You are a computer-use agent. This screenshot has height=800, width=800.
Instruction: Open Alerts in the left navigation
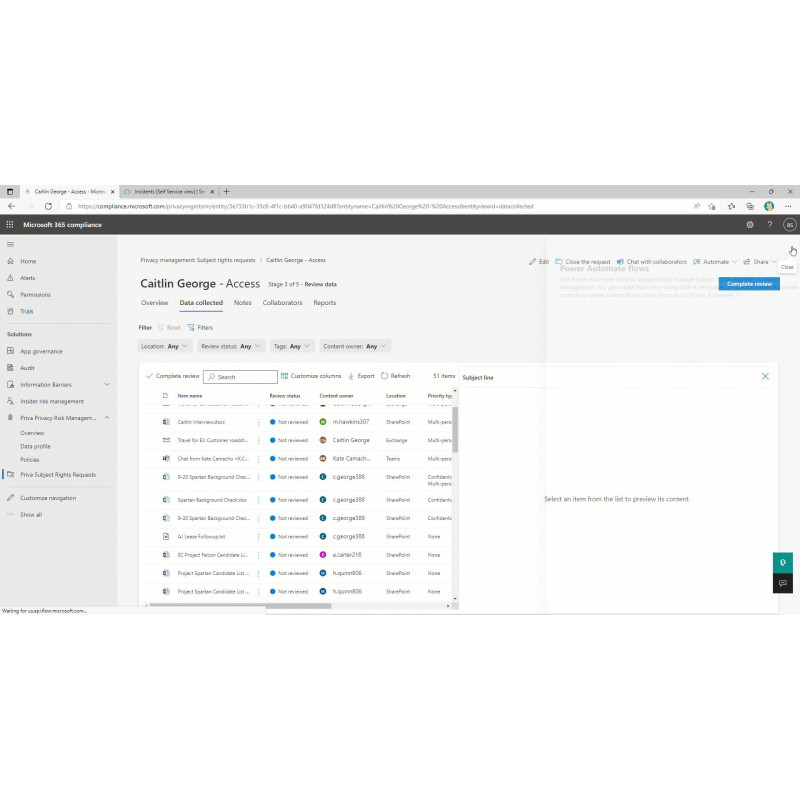pyautogui.click(x=28, y=278)
